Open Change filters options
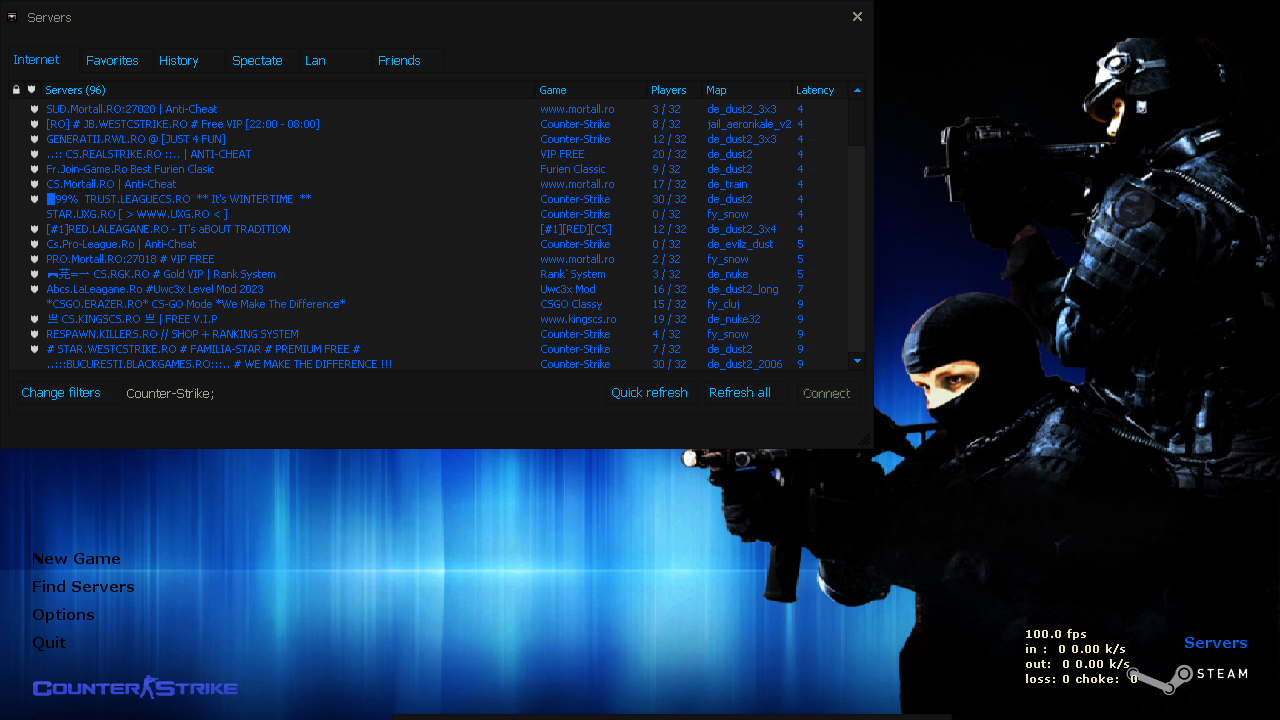Viewport: 1280px width, 720px height. 61,393
